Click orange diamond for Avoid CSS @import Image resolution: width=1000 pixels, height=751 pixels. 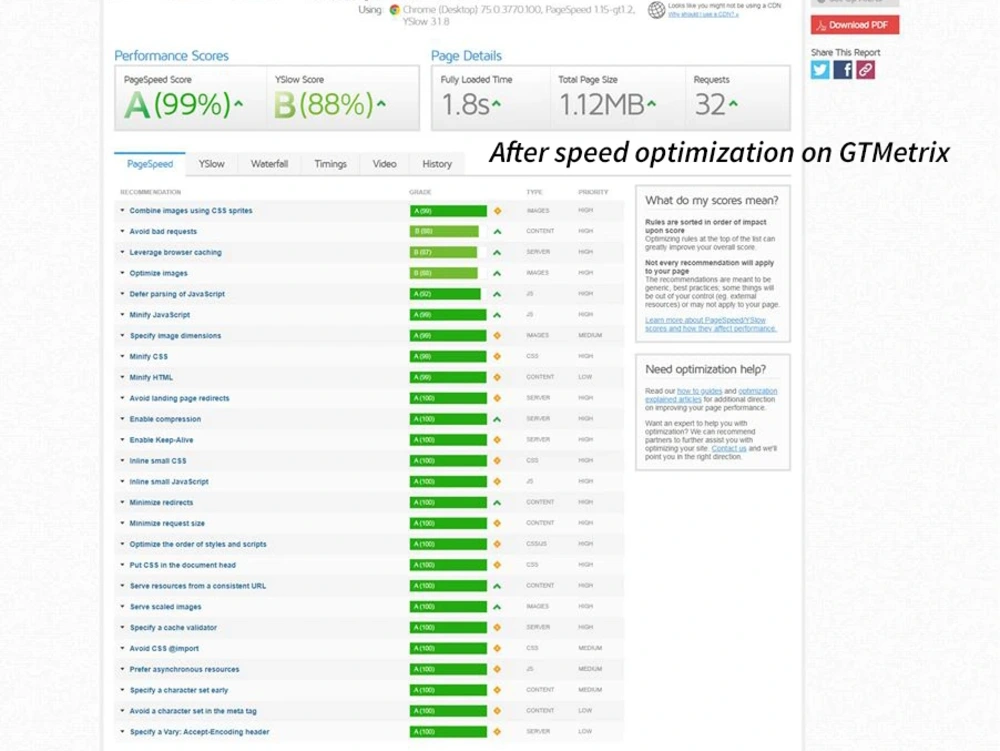(497, 648)
